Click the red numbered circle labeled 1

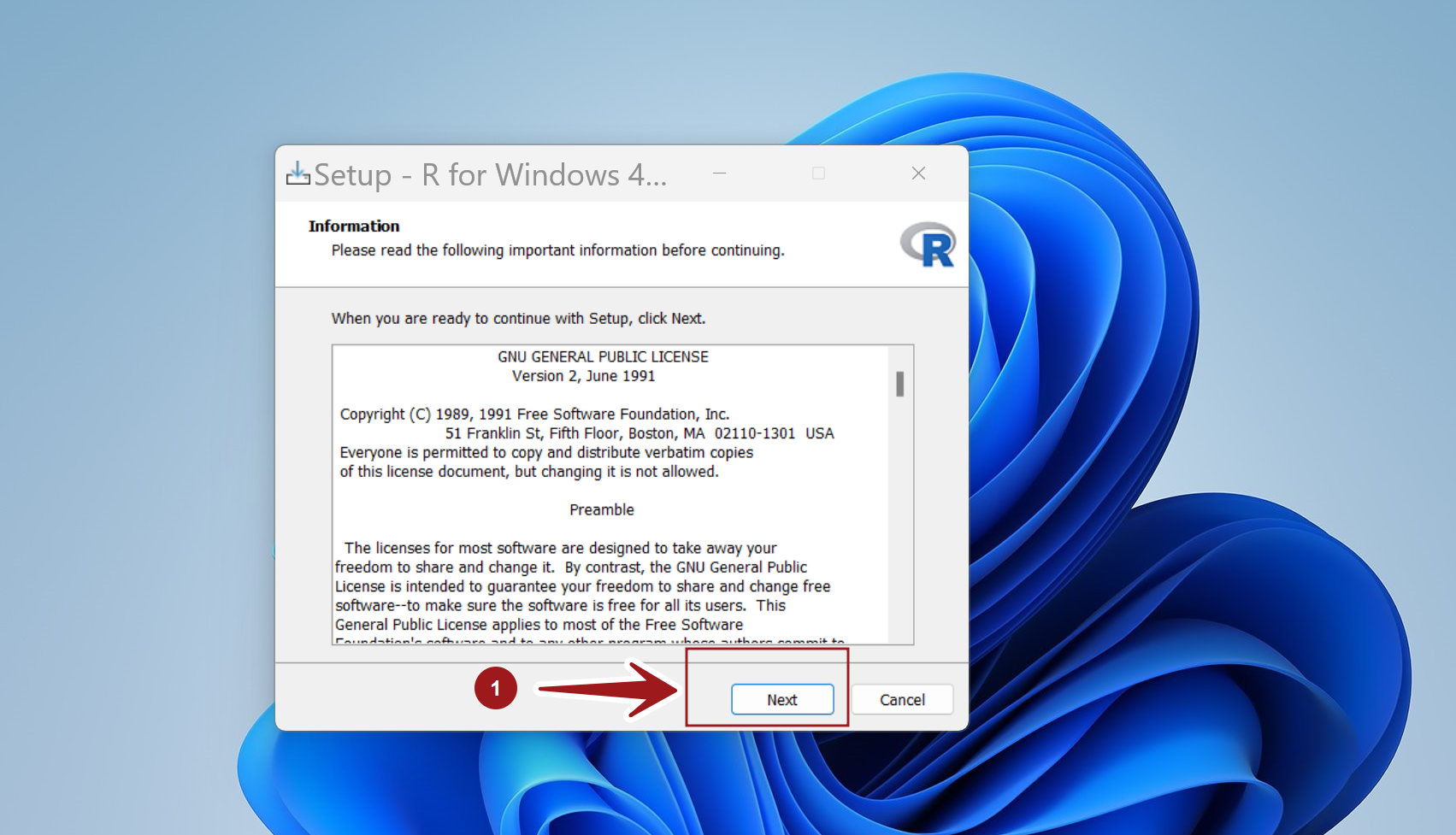(496, 688)
